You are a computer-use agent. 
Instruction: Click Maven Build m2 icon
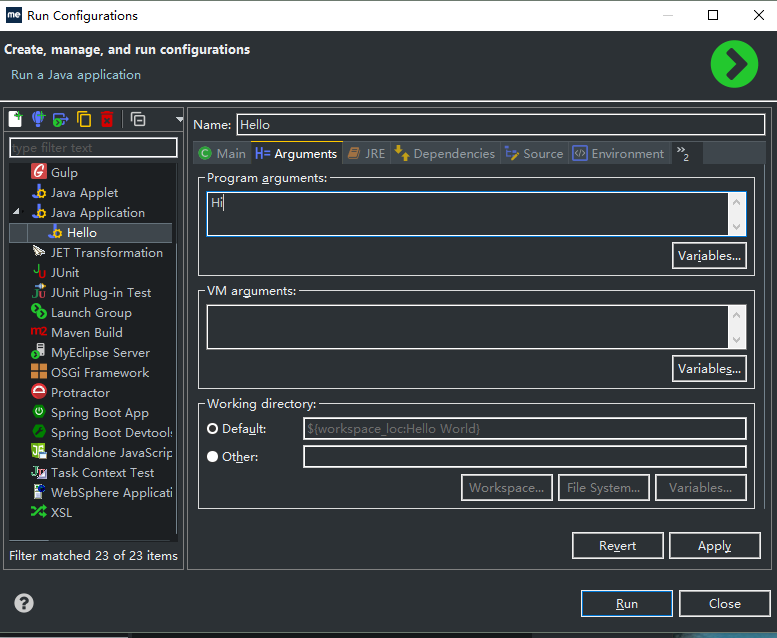[x=39, y=332]
